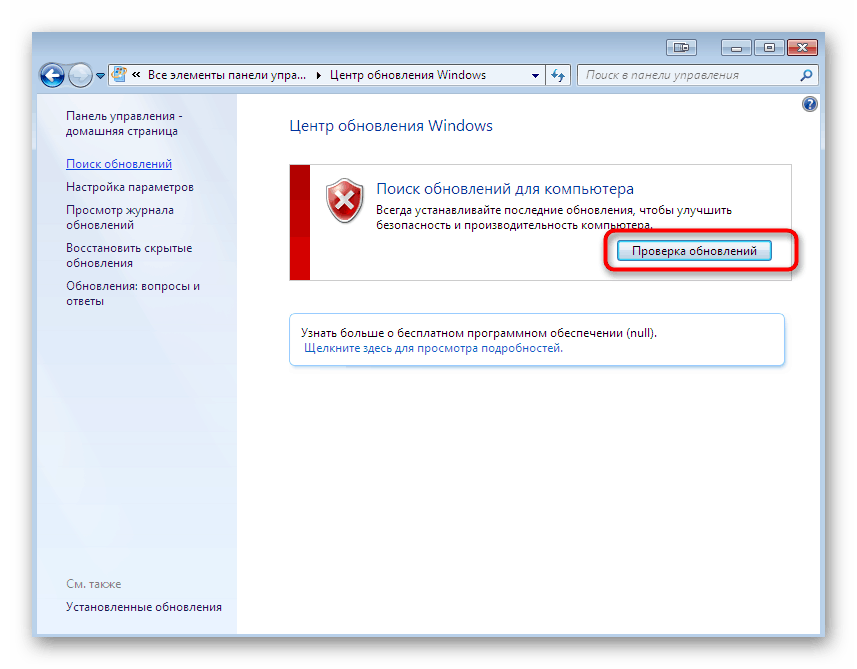This screenshot has width=857, height=669.
Task: Open 'Обновления: вопросы и ответы'
Action: [133, 294]
